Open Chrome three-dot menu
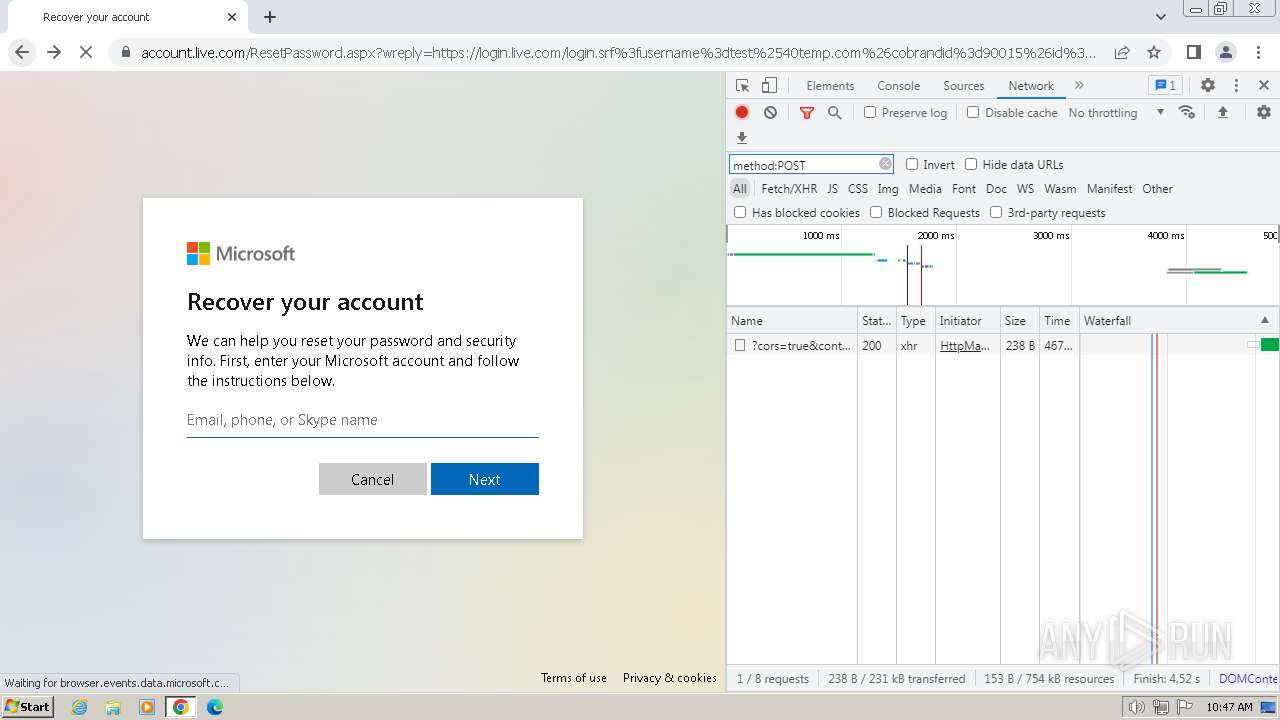The width and height of the screenshot is (1280, 720). tap(1257, 52)
